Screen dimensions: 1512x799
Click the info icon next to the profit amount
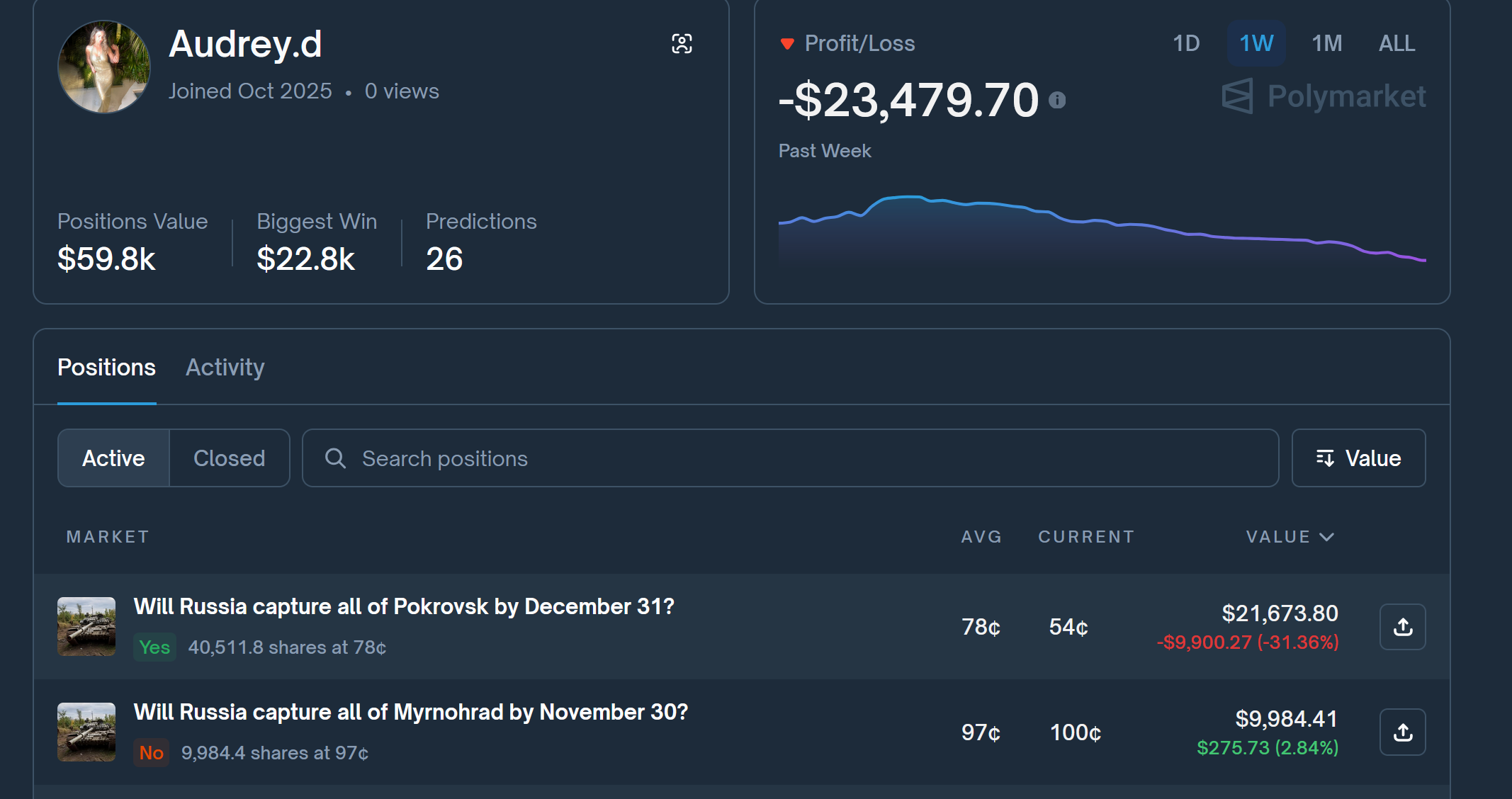point(1057,101)
